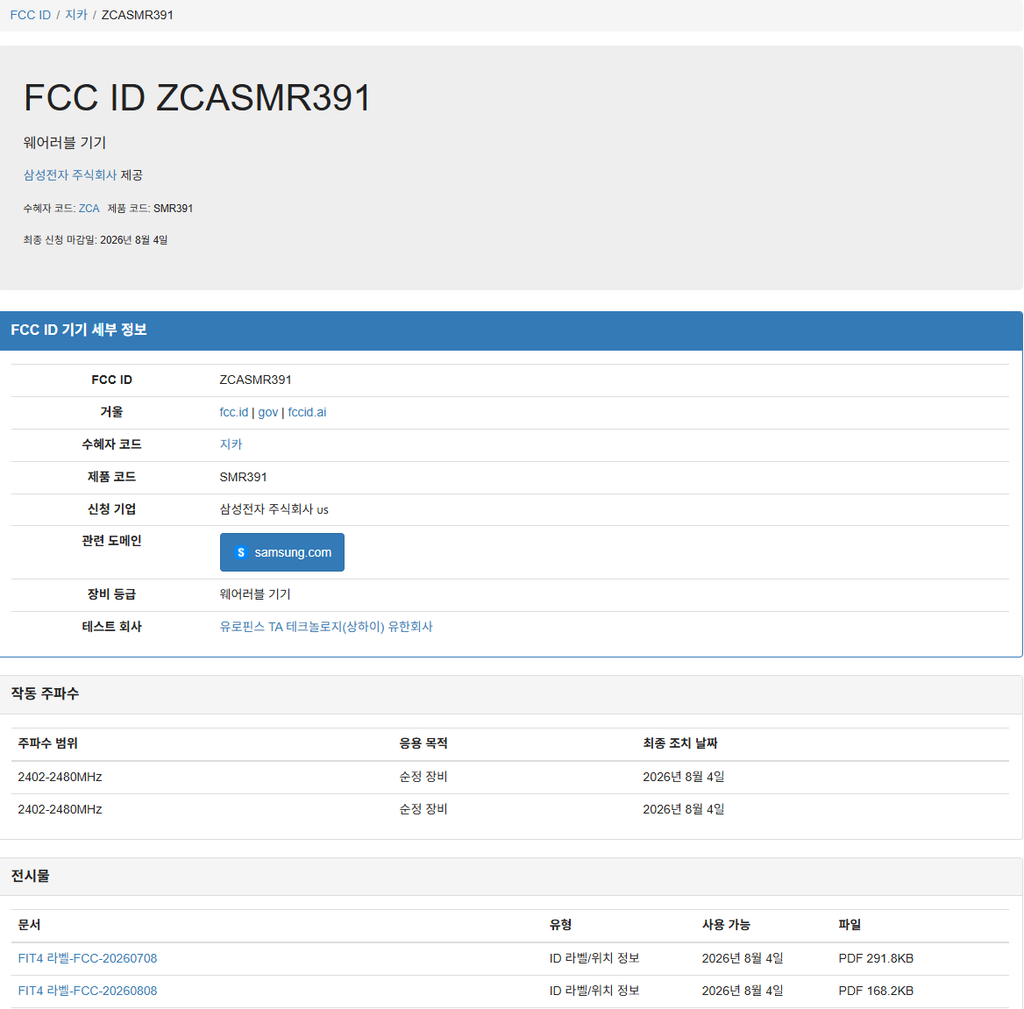Viewport: 1024px width, 1009px height.
Task: Click the 응용 목적 column header
Action: (x=423, y=743)
